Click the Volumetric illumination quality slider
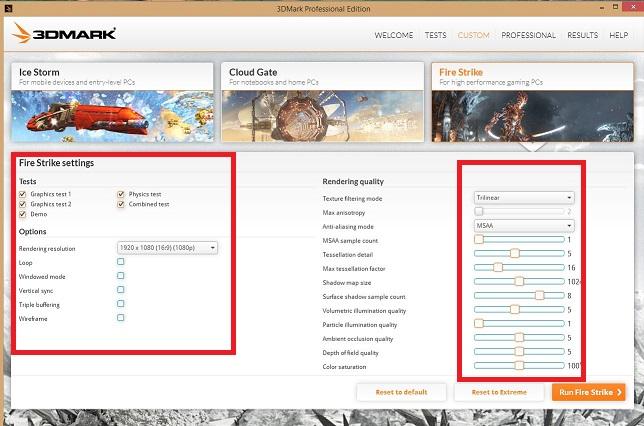Image resolution: width=644 pixels, height=426 pixels. [x=519, y=309]
